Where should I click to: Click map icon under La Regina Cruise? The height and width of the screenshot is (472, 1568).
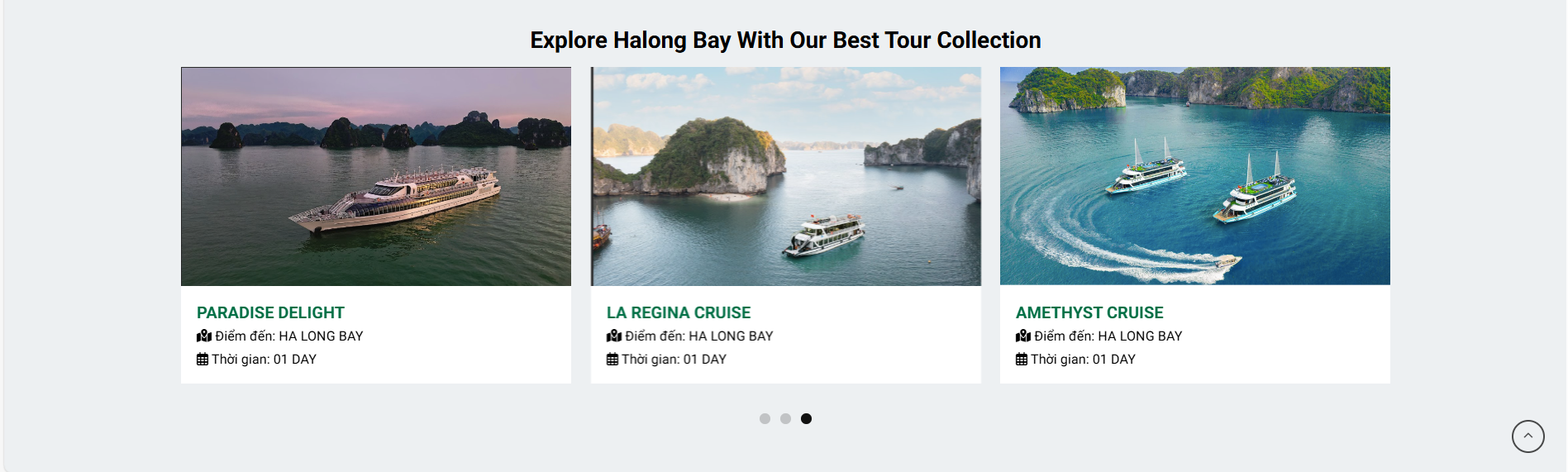[614, 336]
